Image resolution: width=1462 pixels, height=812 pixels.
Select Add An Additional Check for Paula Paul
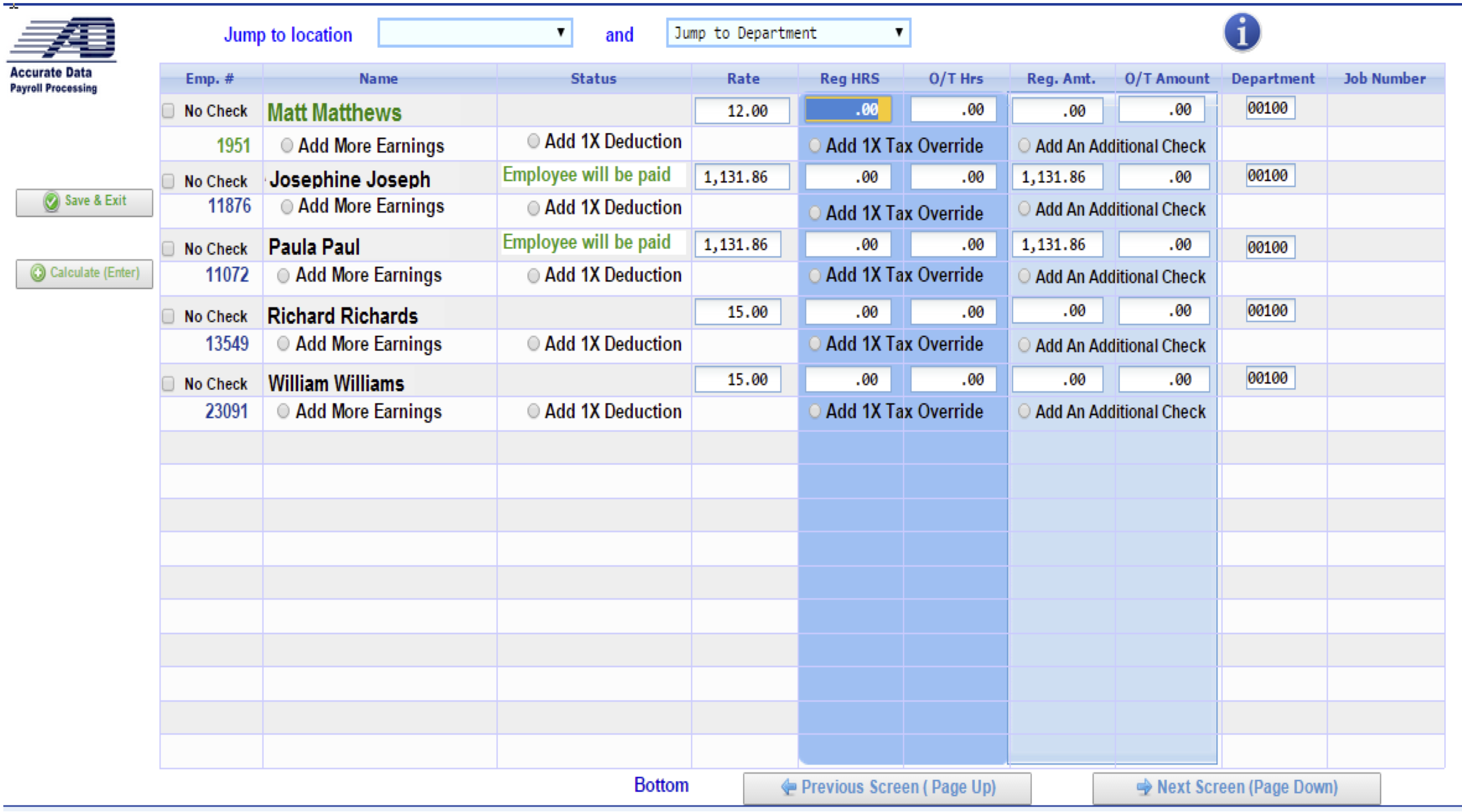tap(1024, 276)
